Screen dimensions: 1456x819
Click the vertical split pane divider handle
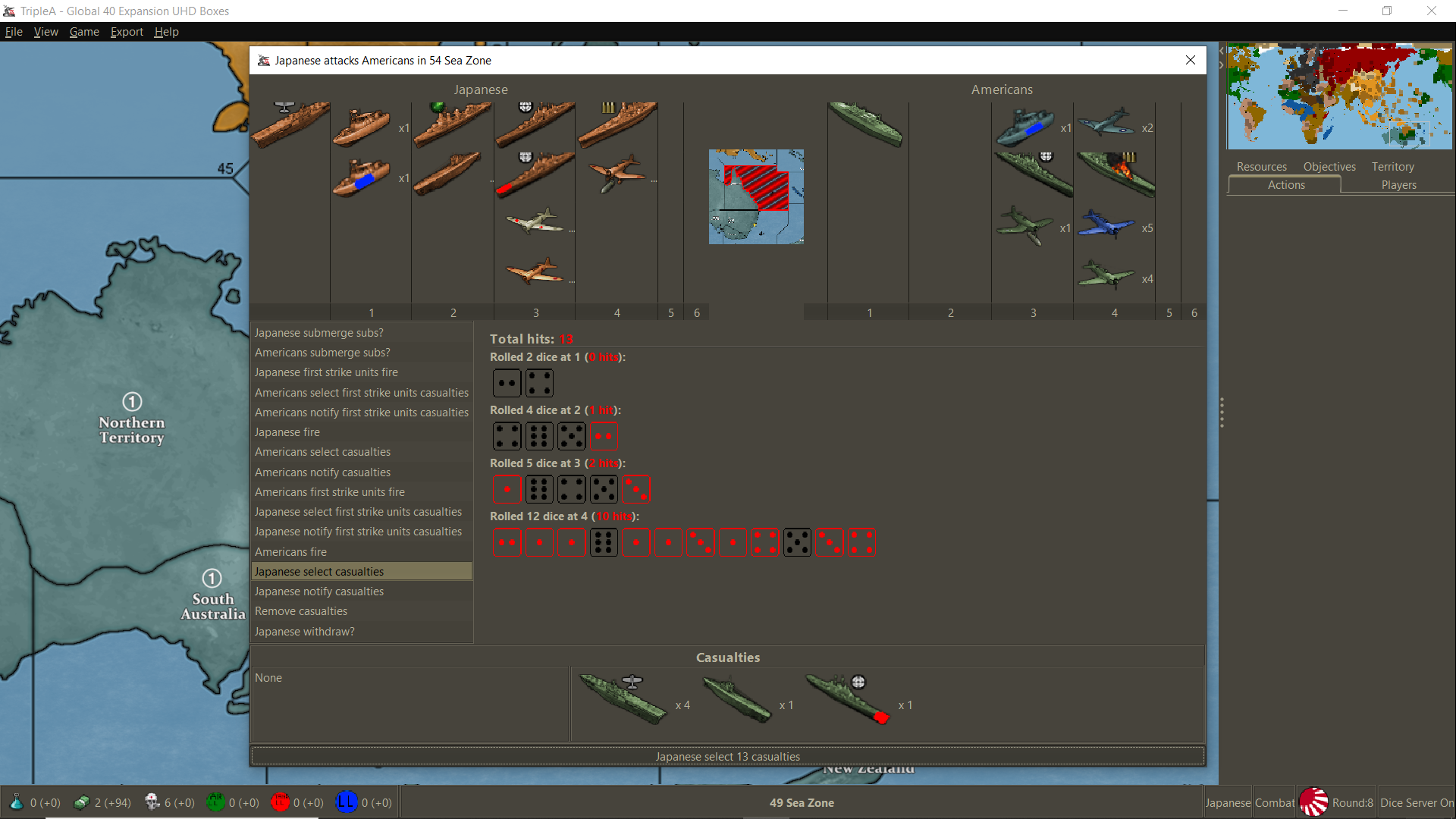pyautogui.click(x=1222, y=413)
